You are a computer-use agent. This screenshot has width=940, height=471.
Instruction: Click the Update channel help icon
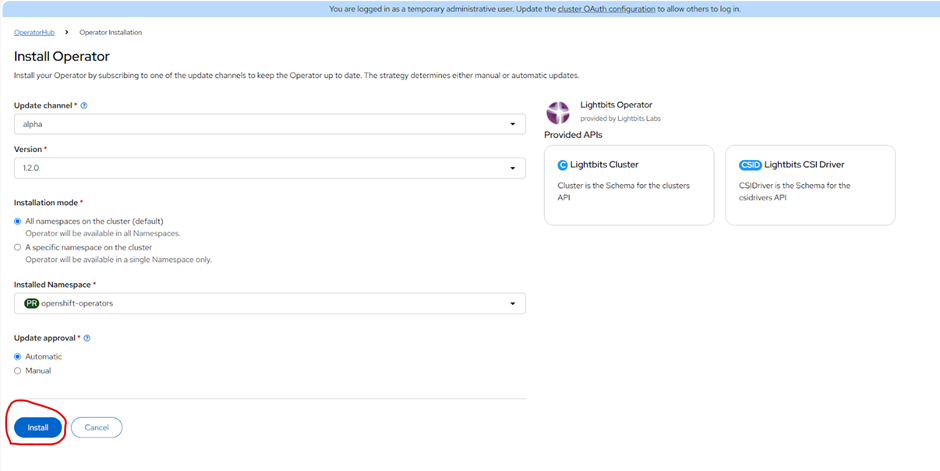click(84, 105)
